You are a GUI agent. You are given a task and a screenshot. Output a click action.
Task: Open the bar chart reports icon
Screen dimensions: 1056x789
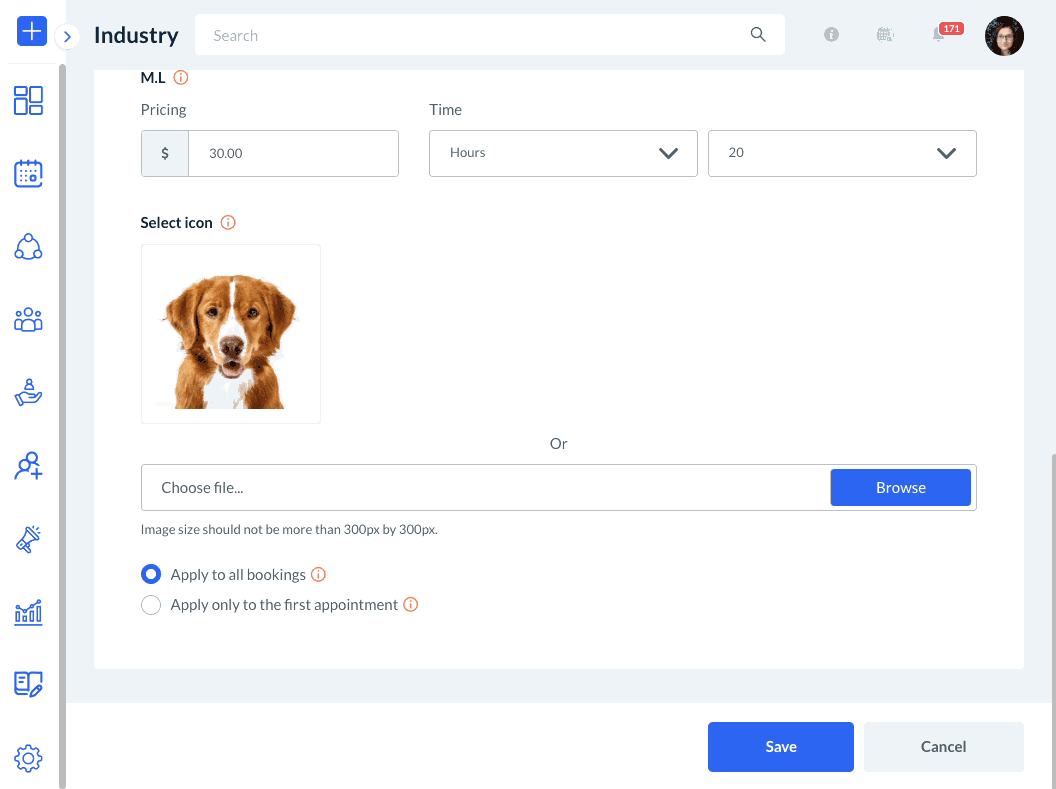(x=28, y=612)
